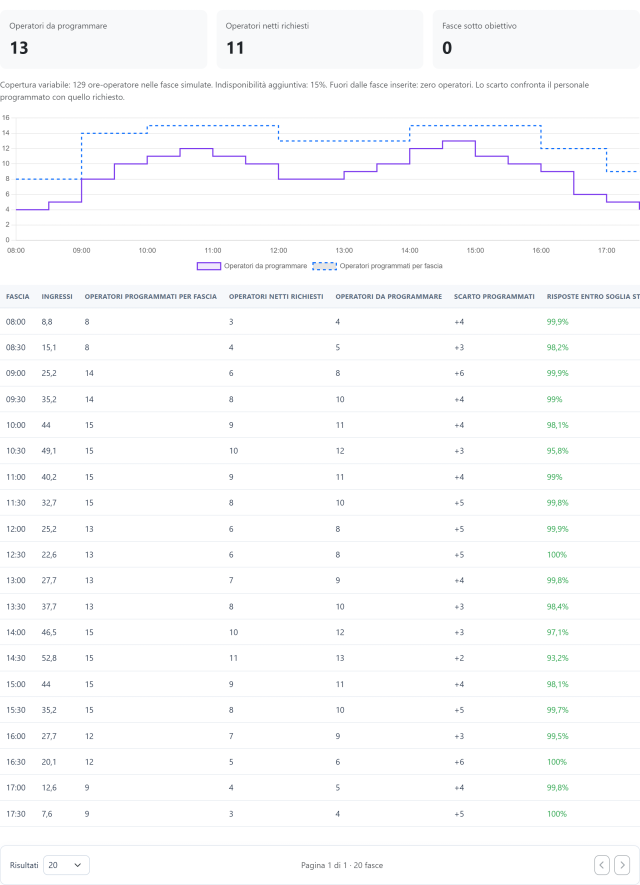Click the 'Operatori da programmare' legend label
This screenshot has width=640, height=885.
265,266
